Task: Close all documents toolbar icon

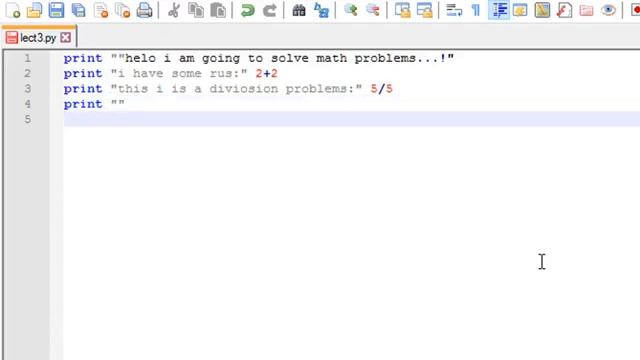Action: pyautogui.click(x=122, y=10)
